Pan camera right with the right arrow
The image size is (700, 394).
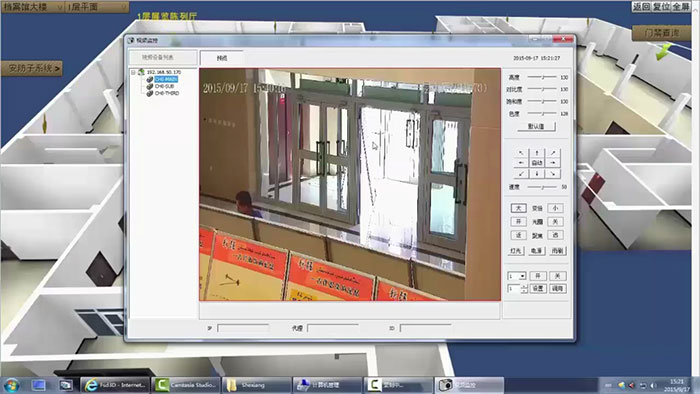coord(553,163)
